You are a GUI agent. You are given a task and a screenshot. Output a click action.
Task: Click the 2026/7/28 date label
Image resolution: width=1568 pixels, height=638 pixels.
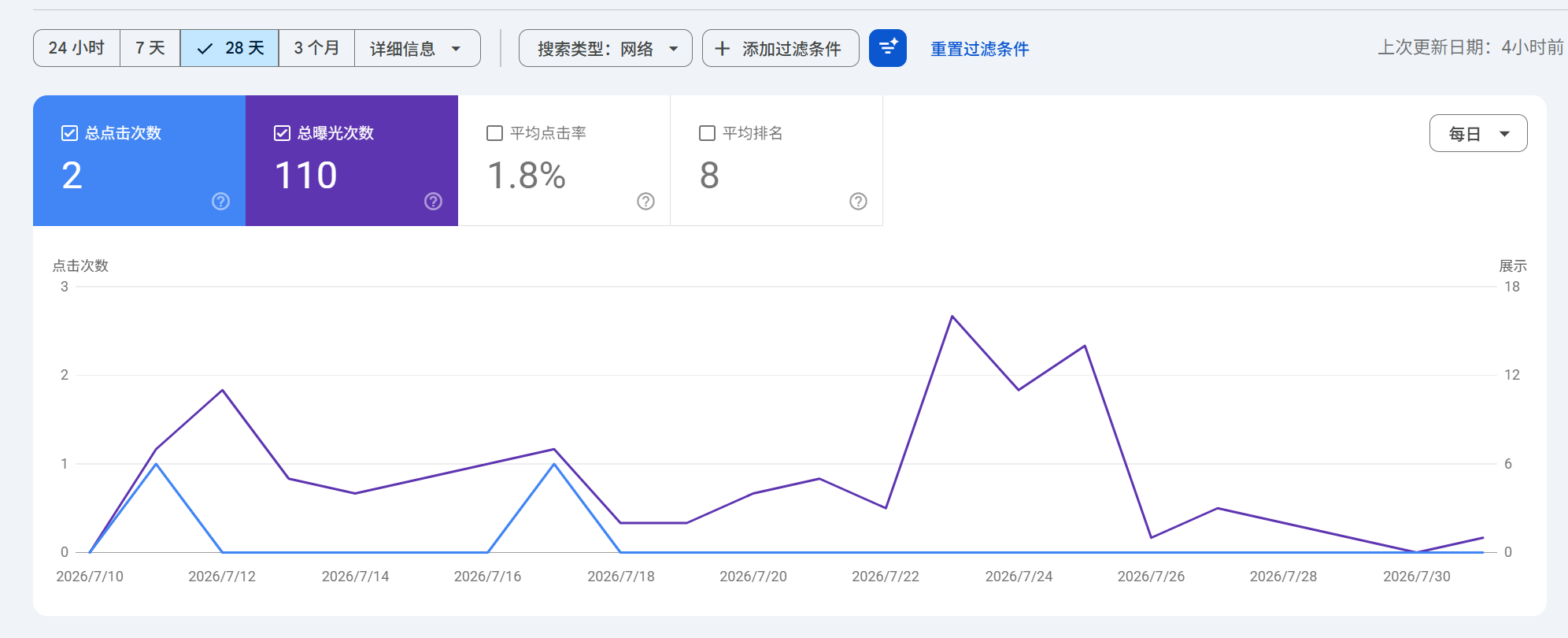pyautogui.click(x=1283, y=577)
